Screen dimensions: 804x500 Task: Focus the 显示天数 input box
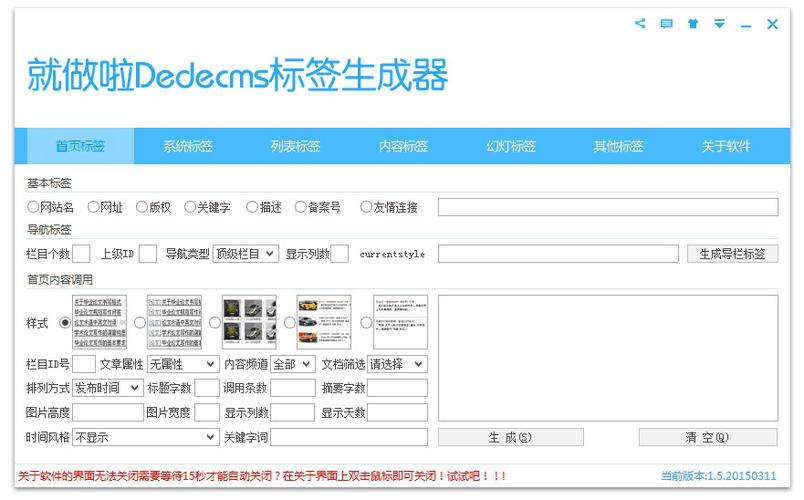pyautogui.click(x=397, y=412)
